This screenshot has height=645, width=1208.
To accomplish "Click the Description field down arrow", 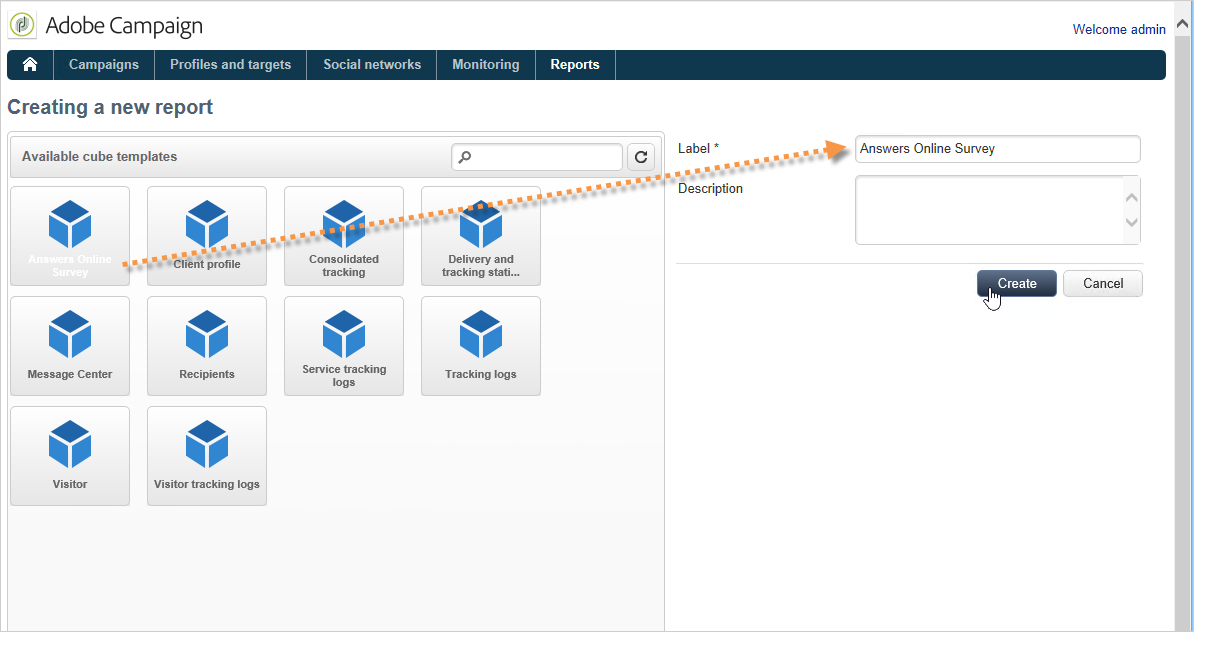I will 1132,223.
